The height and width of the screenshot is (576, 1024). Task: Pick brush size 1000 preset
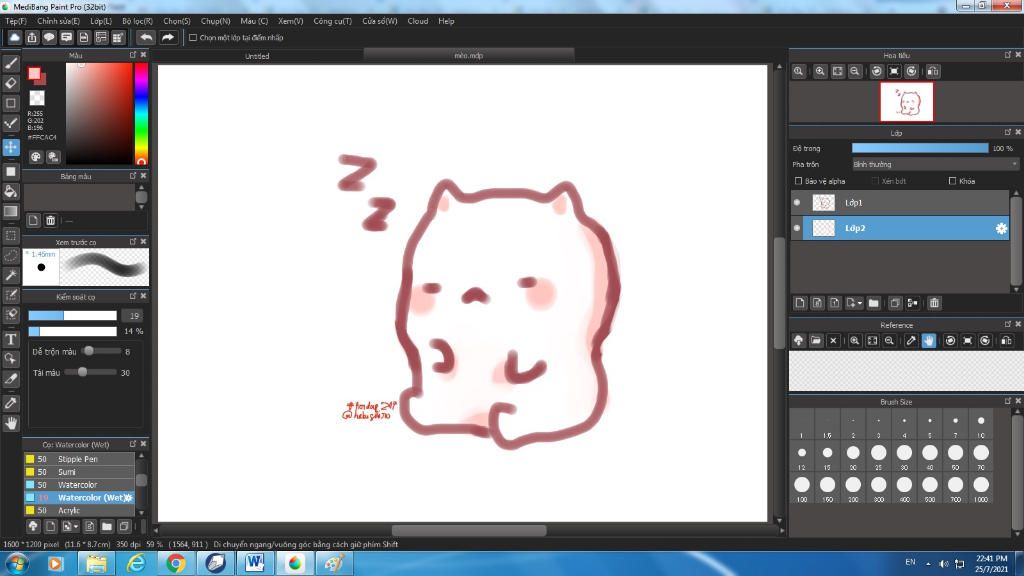click(981, 489)
